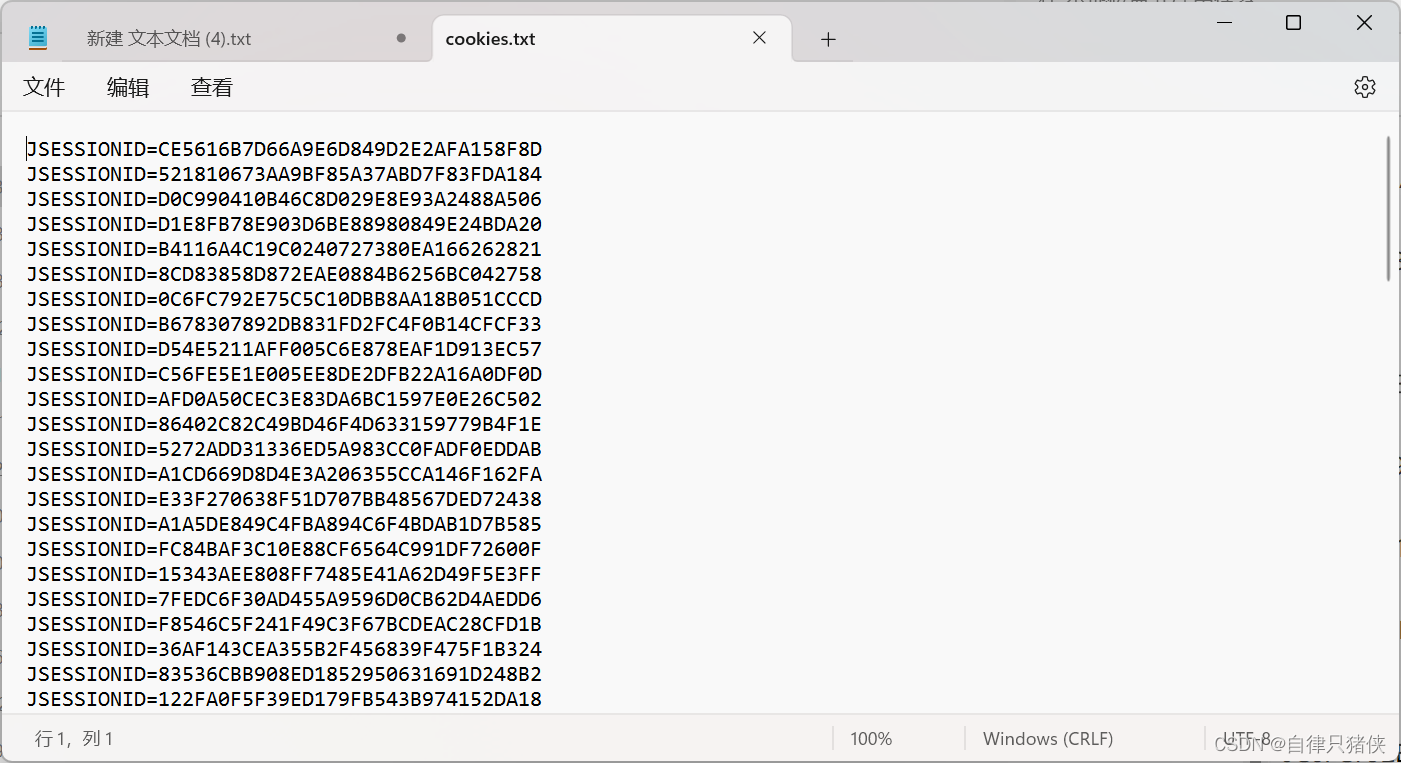Open Notepad settings gear icon
Image resolution: width=1401 pixels, height=763 pixels.
click(1364, 87)
